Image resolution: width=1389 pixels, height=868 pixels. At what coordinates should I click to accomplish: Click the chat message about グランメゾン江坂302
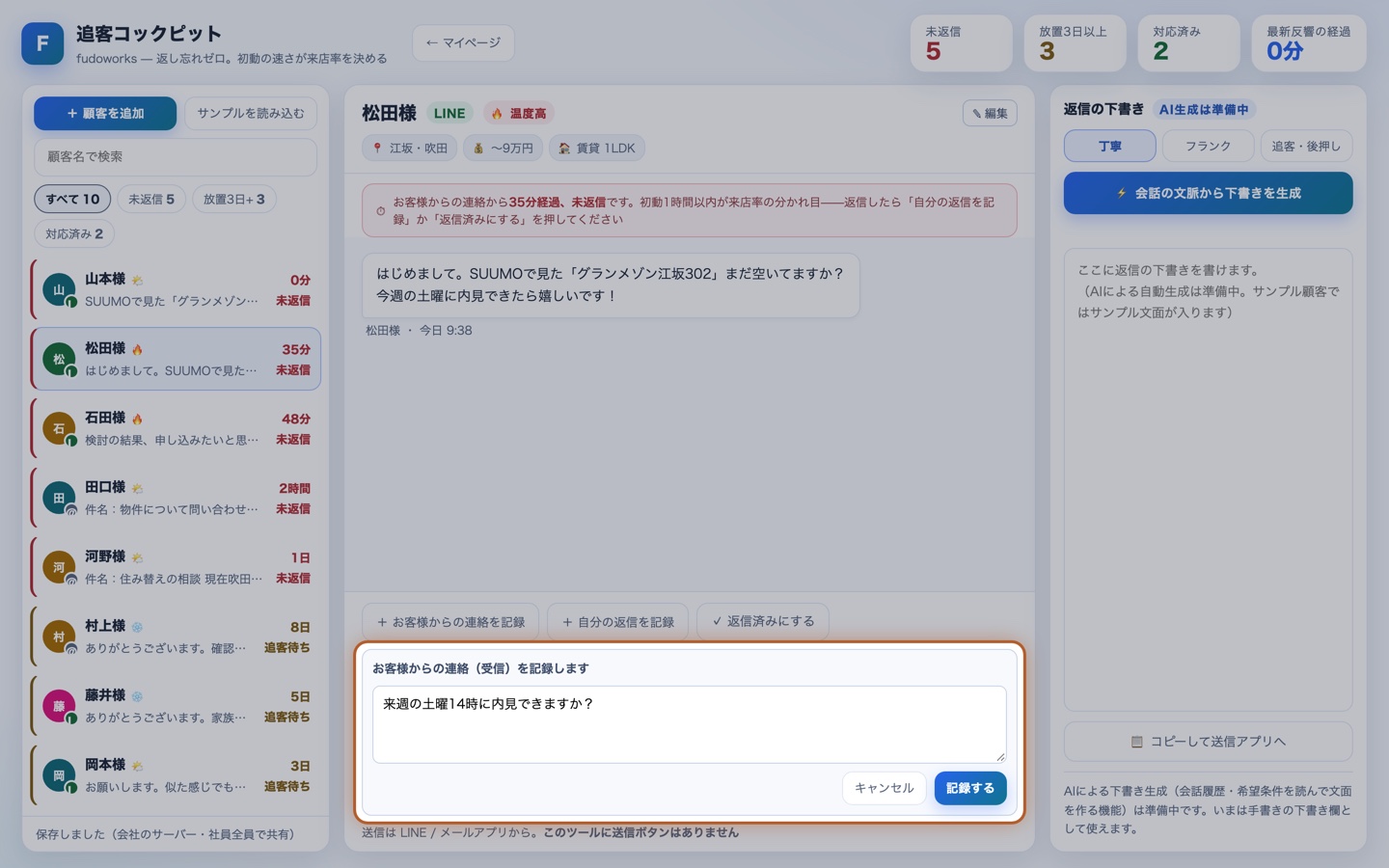[x=611, y=285]
